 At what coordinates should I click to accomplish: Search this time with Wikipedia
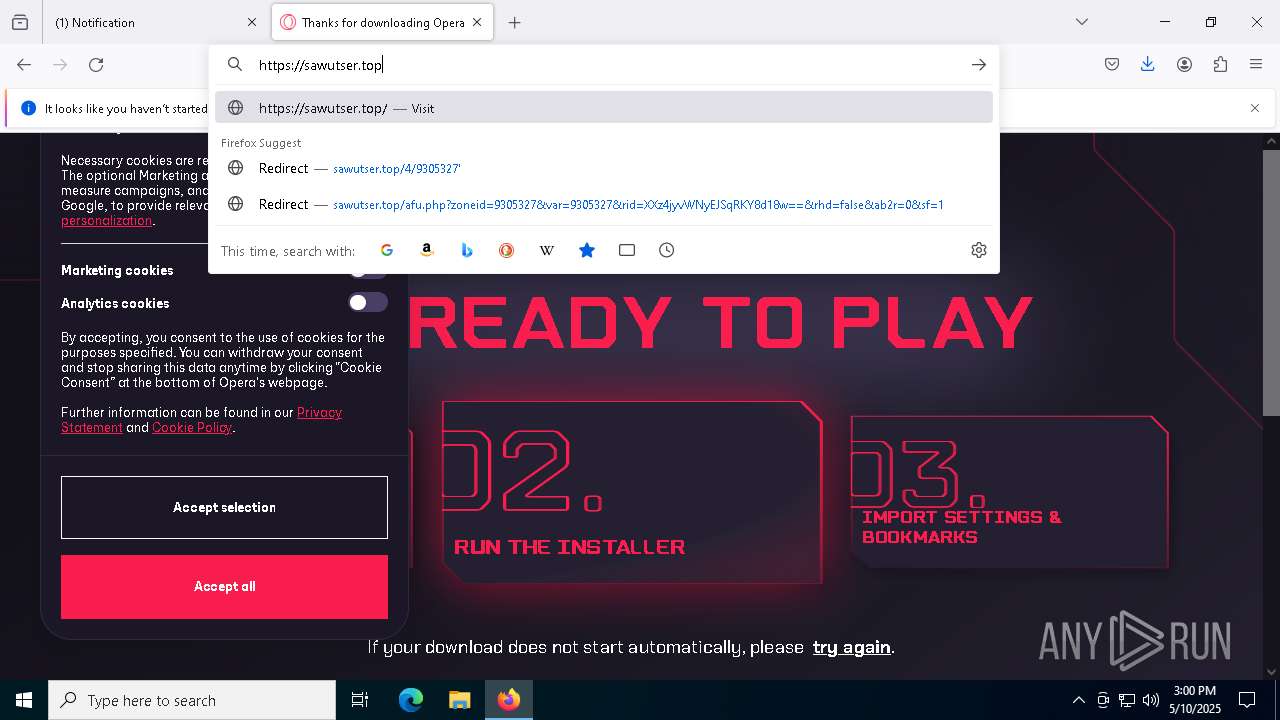pos(547,250)
